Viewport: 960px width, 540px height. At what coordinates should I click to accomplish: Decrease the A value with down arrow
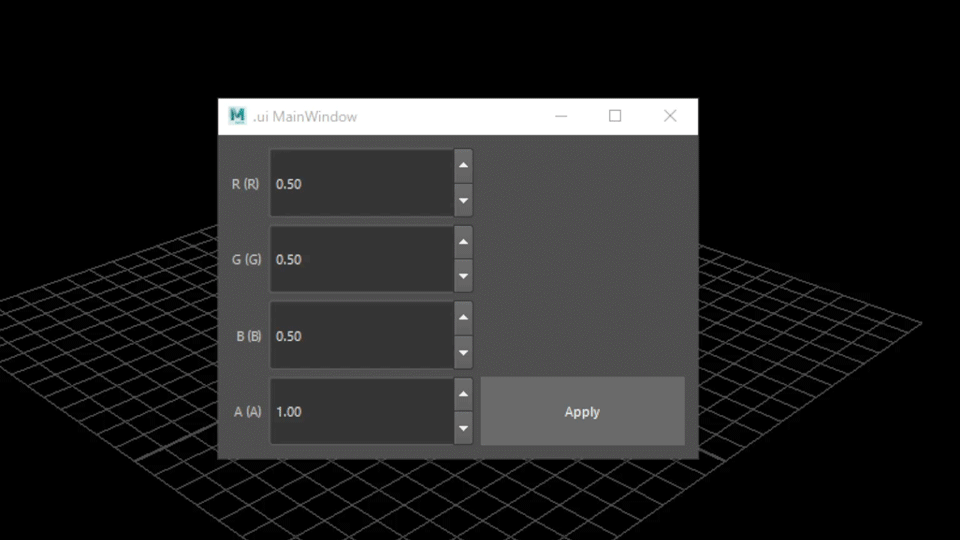pyautogui.click(x=463, y=428)
